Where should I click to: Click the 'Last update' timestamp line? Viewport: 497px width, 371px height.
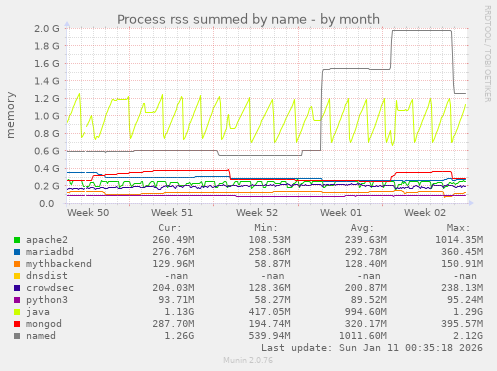pyautogui.click(x=372, y=348)
